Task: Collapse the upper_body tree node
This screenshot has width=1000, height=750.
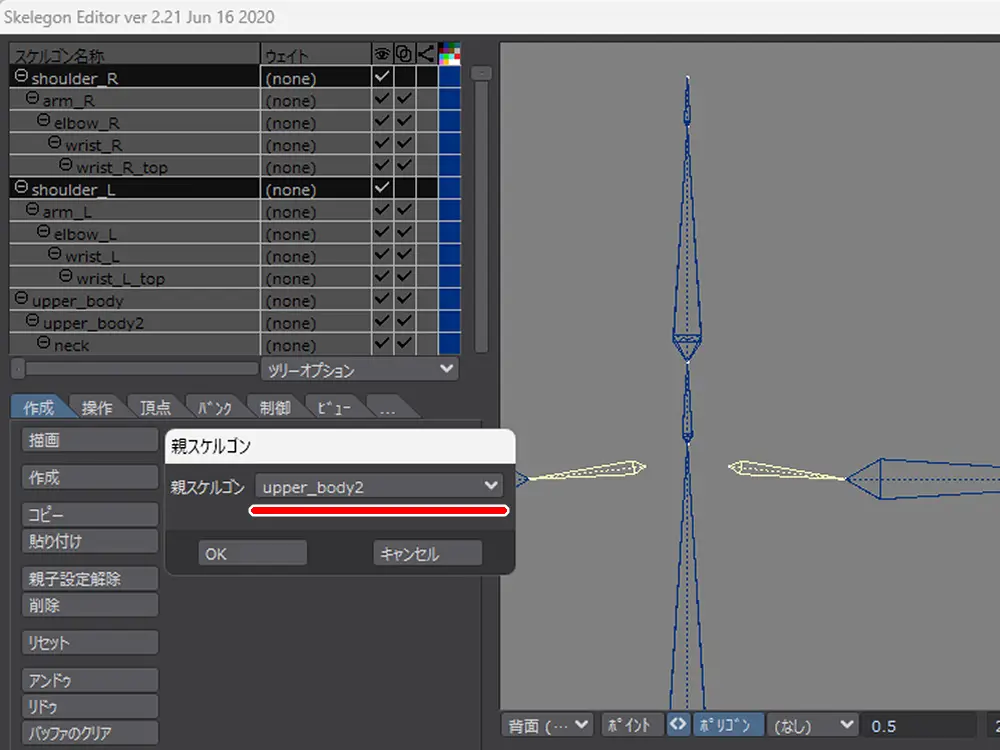Action: [x=21, y=300]
